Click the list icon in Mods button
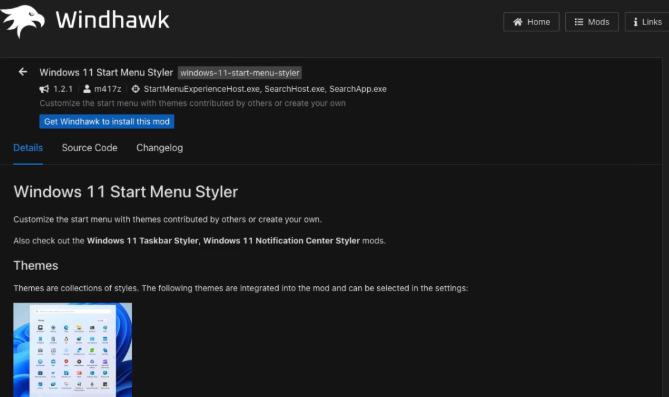The image size is (669, 397). coord(579,22)
